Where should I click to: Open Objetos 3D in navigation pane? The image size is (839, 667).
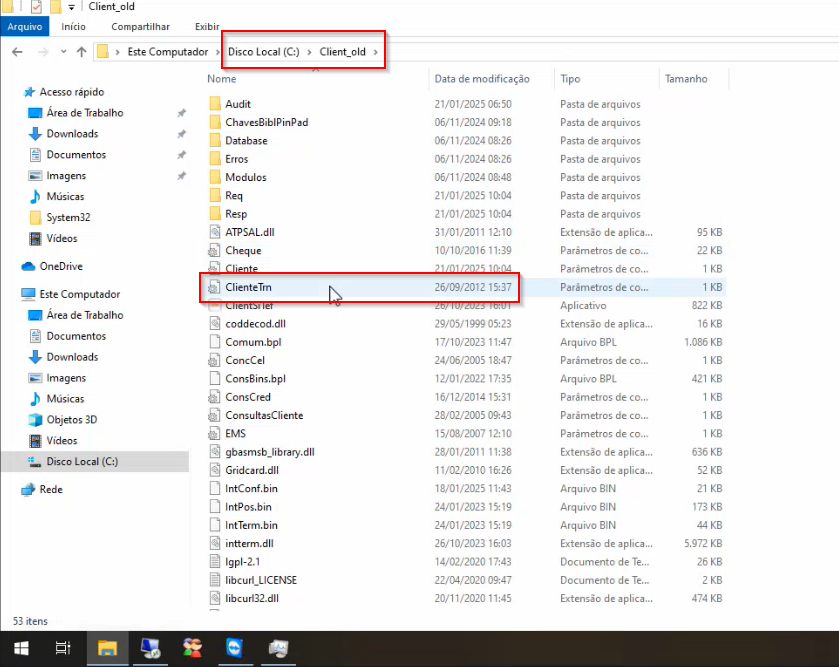coord(72,419)
